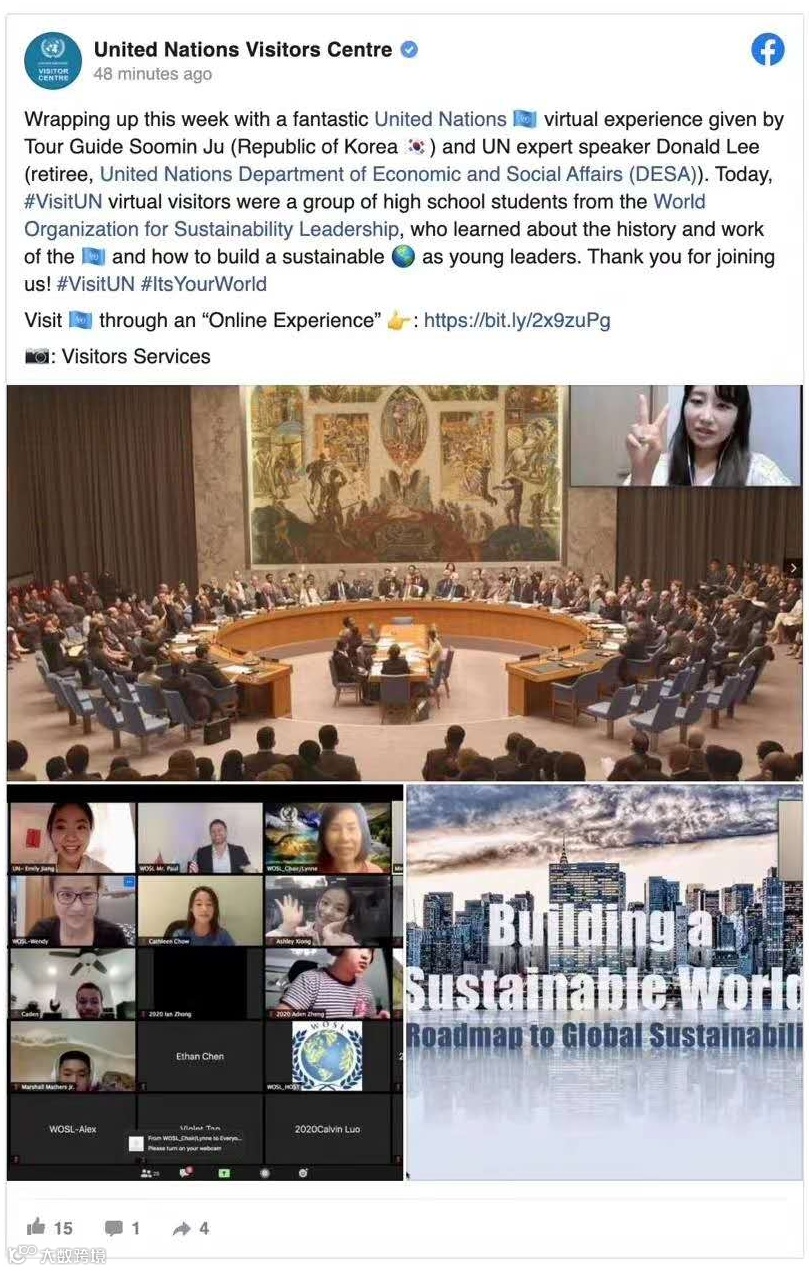Click the tour guide webcam inset
This screenshot has height=1271, width=809.
(685, 436)
